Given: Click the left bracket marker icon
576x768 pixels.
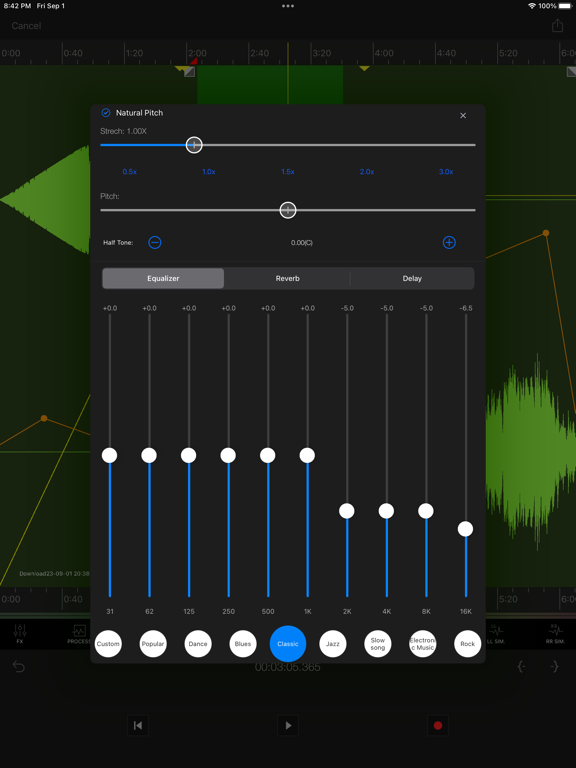Looking at the screenshot, I should pyautogui.click(x=522, y=667).
